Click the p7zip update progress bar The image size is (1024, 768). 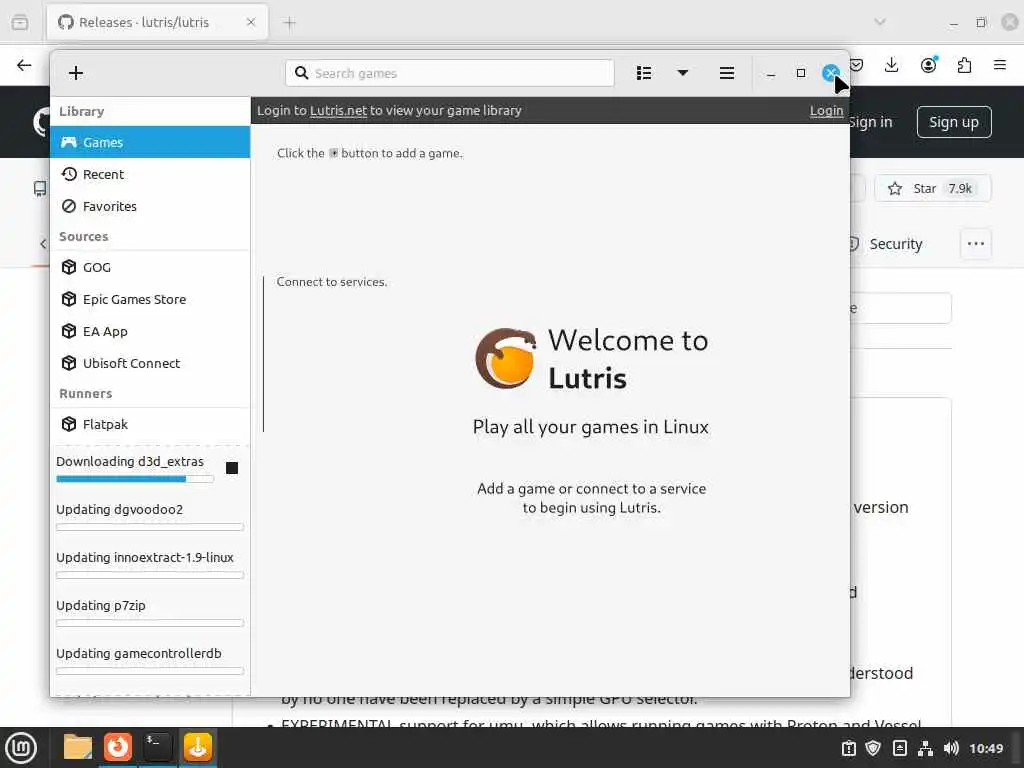coord(150,623)
